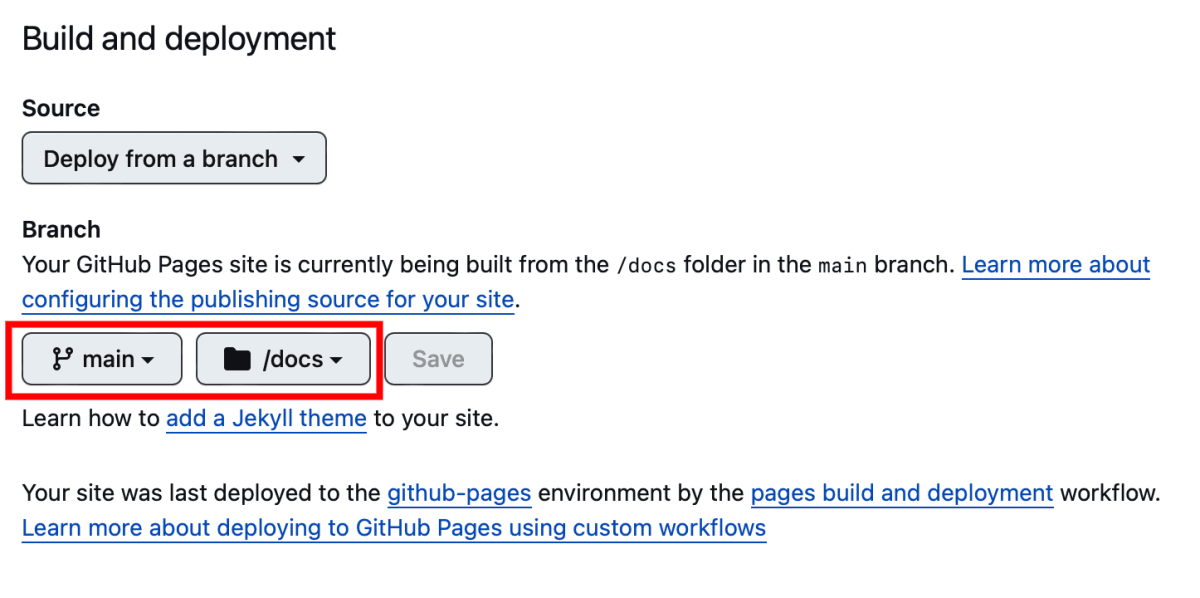Viewport: 1200px width, 598px height.
Task: Open the Deploy from a branch source dropdown
Action: pyautogui.click(x=174, y=158)
